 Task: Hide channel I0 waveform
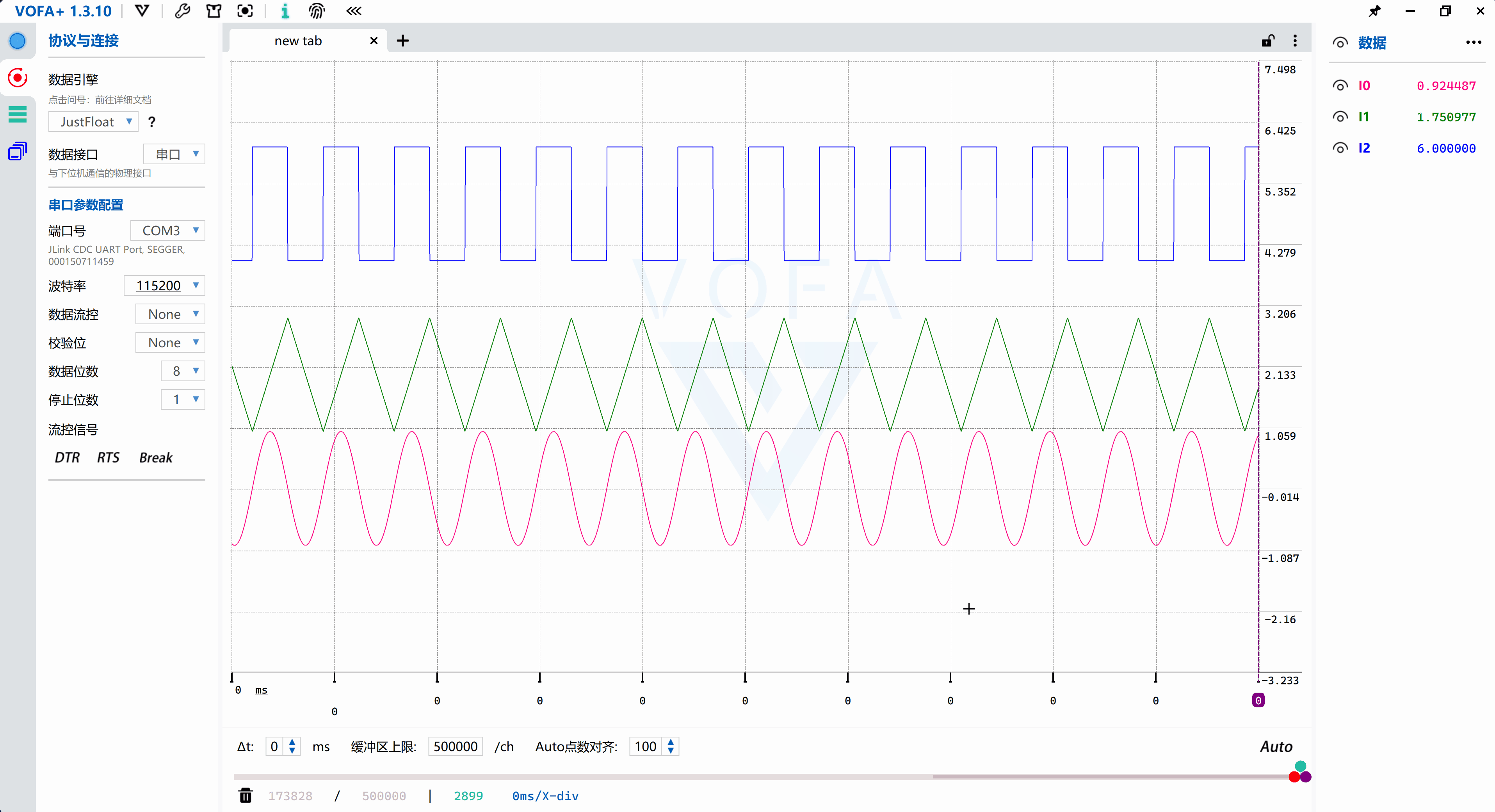[1340, 86]
